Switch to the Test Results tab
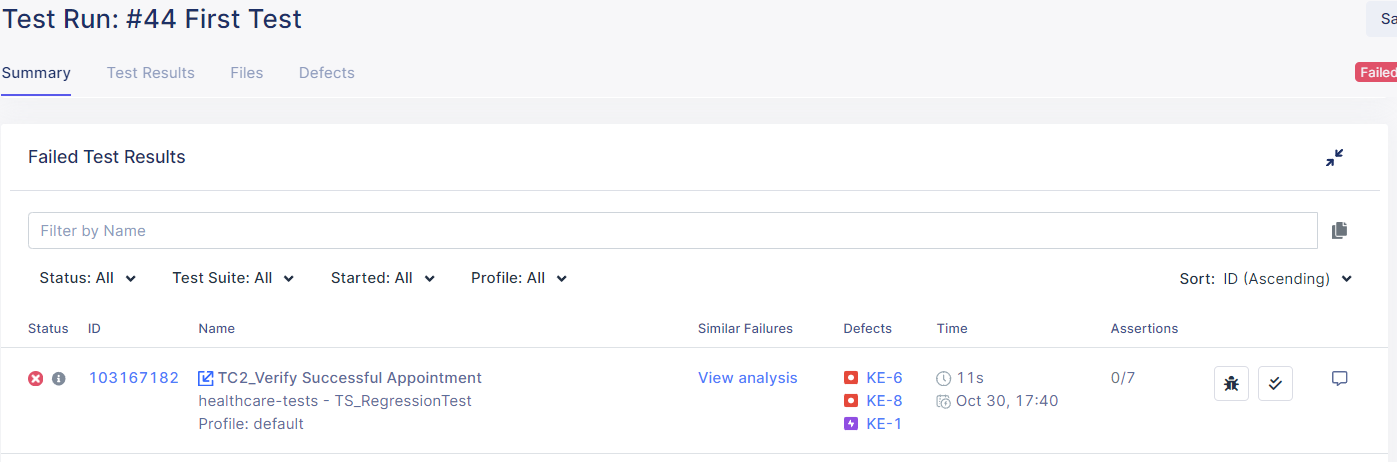Viewport: 1397px width, 462px height. click(151, 73)
